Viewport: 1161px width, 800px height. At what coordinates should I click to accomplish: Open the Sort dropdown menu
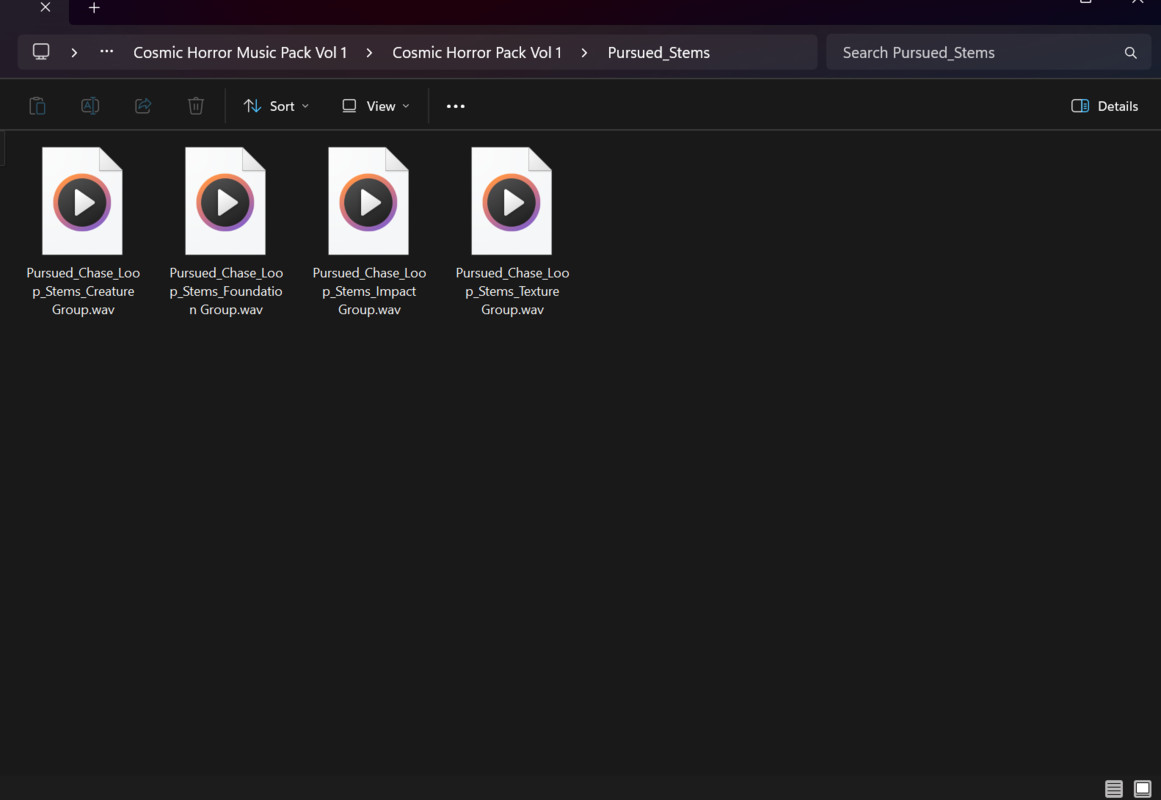point(276,106)
